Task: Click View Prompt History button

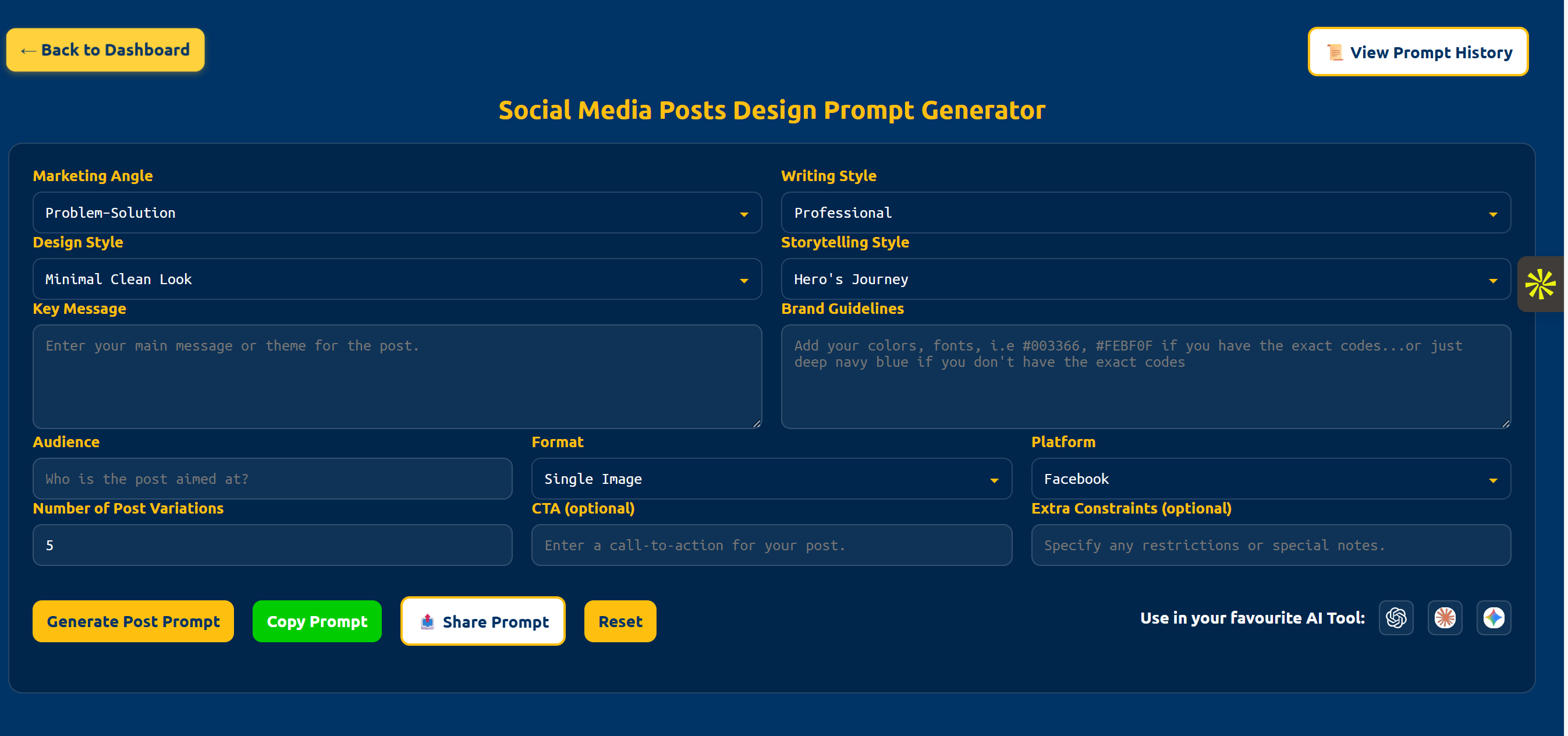Action: pyautogui.click(x=1417, y=52)
